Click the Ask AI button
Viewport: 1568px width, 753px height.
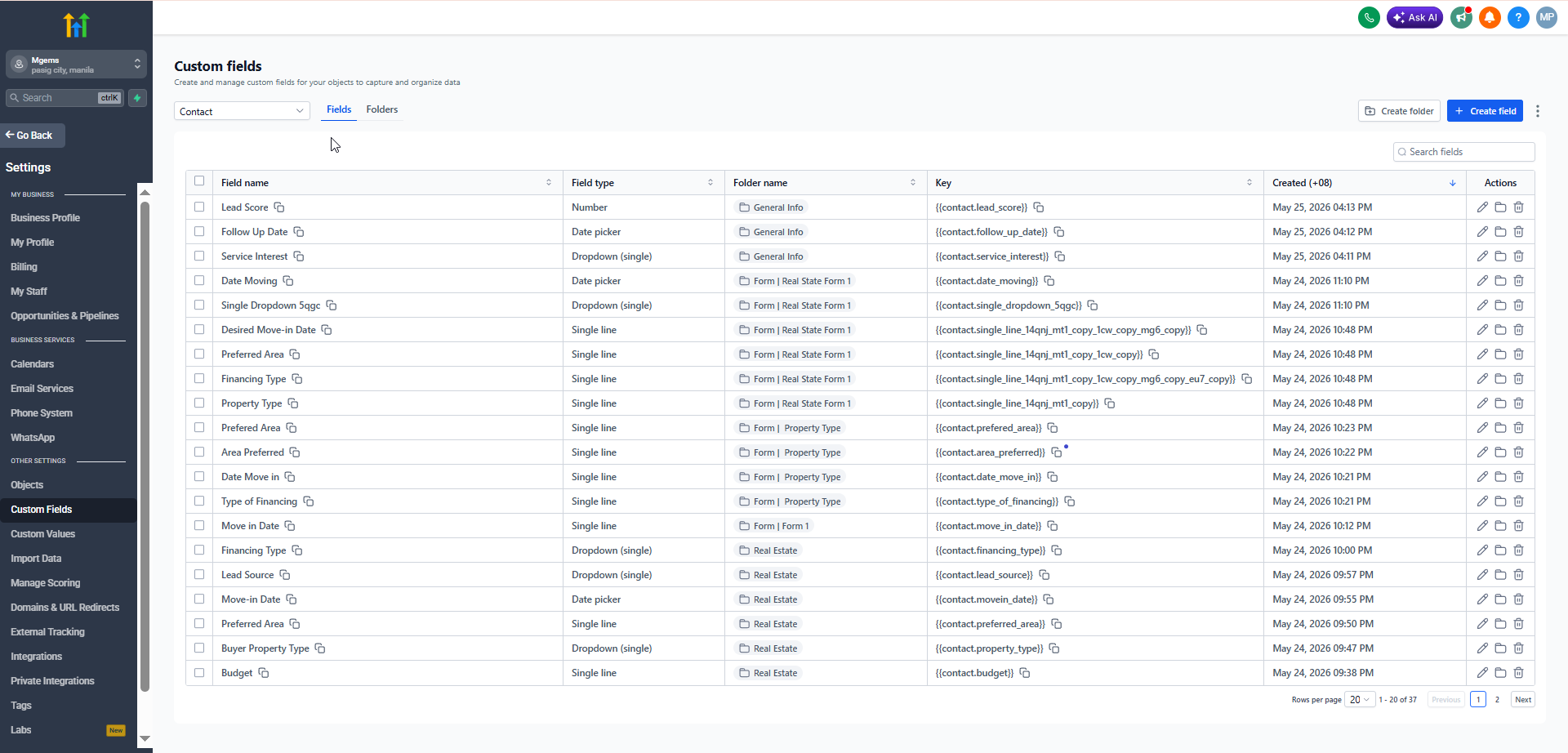click(x=1414, y=17)
